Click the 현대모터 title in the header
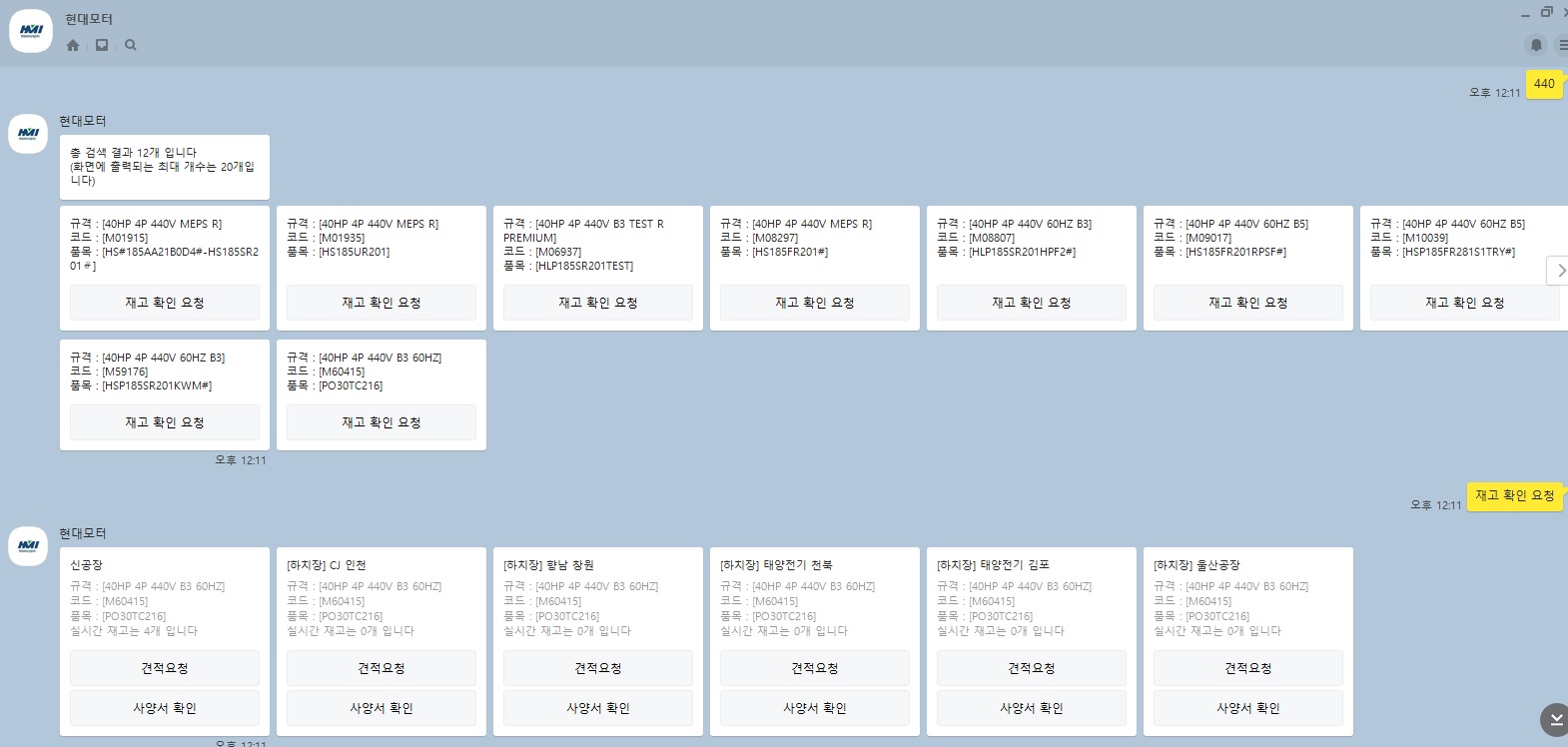1568x747 pixels. pyautogui.click(x=89, y=19)
